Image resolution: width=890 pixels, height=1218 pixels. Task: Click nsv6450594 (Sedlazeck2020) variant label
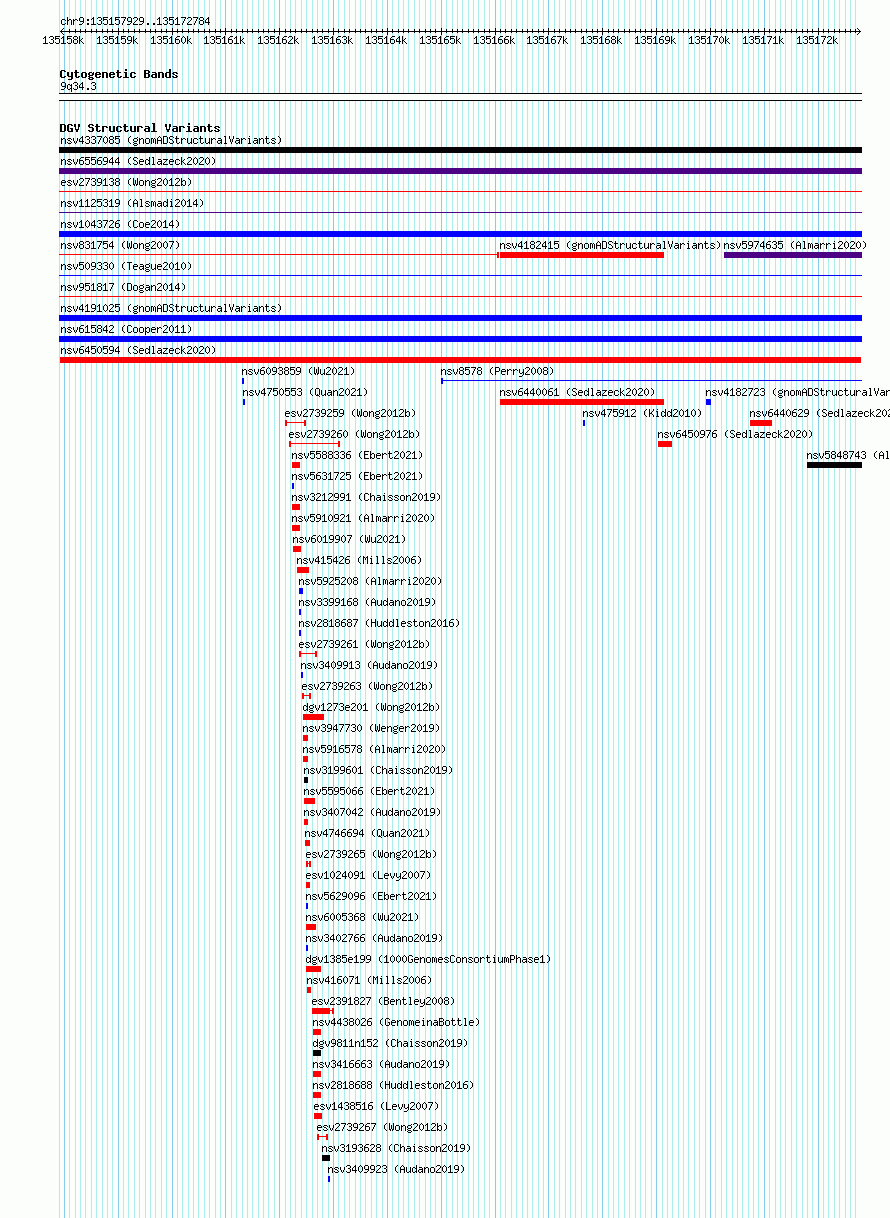pyautogui.click(x=138, y=350)
